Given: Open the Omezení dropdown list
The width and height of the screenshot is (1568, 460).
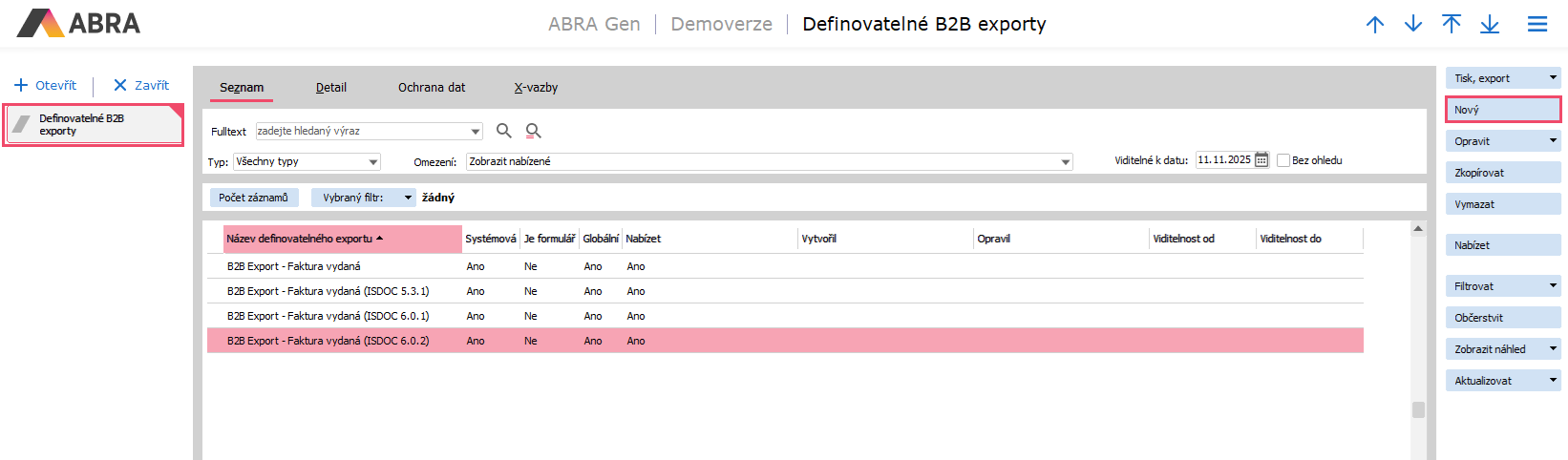Looking at the screenshot, I should point(1066,162).
